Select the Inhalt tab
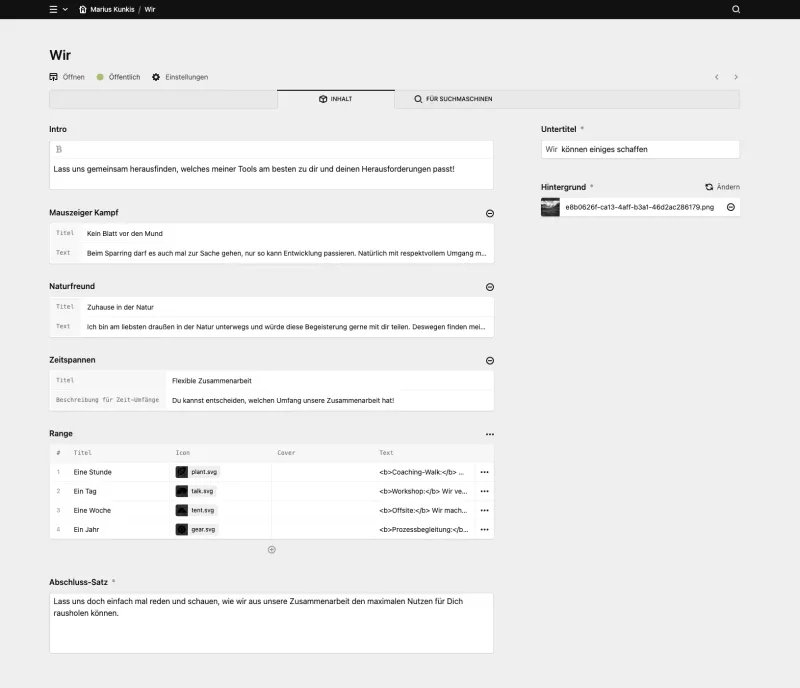The height and width of the screenshot is (688, 800). [x=337, y=99]
